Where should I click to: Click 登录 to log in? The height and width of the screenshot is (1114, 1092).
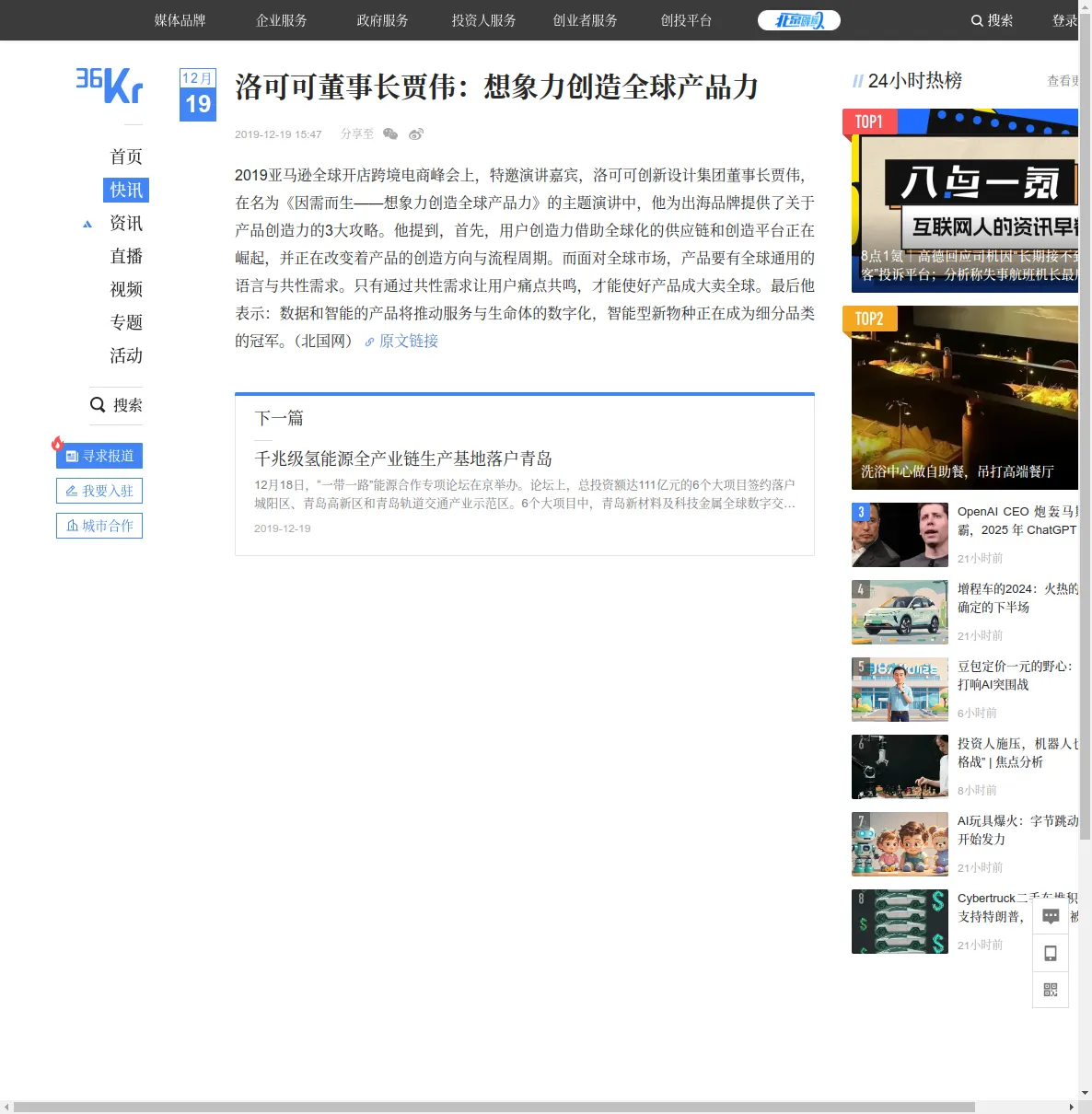pyautogui.click(x=1064, y=20)
